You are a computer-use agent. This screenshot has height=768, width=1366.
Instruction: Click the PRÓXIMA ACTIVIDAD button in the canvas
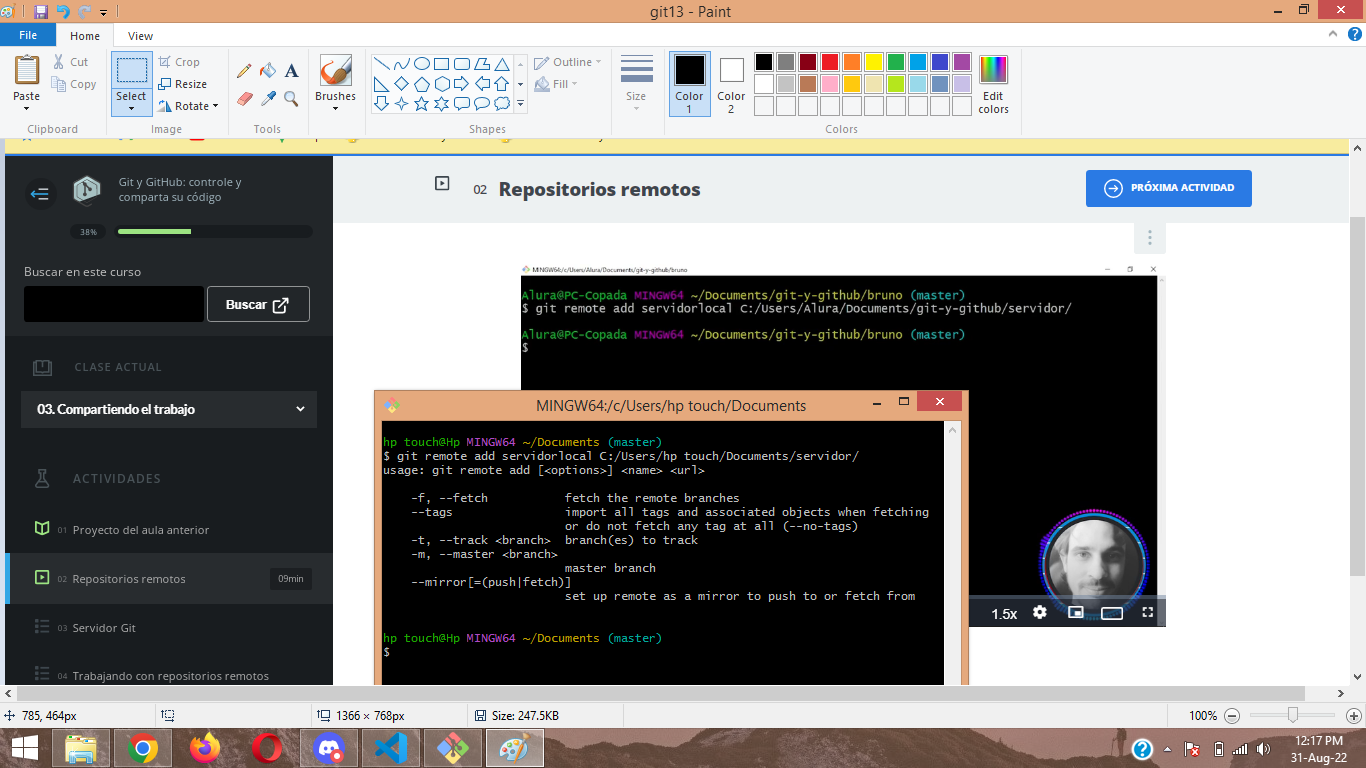[1169, 188]
